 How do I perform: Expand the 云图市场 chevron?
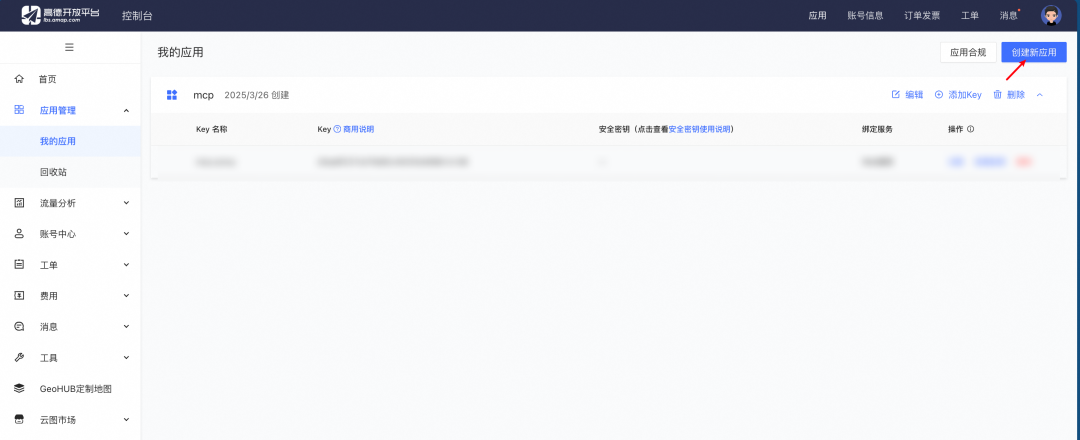[x=127, y=420]
